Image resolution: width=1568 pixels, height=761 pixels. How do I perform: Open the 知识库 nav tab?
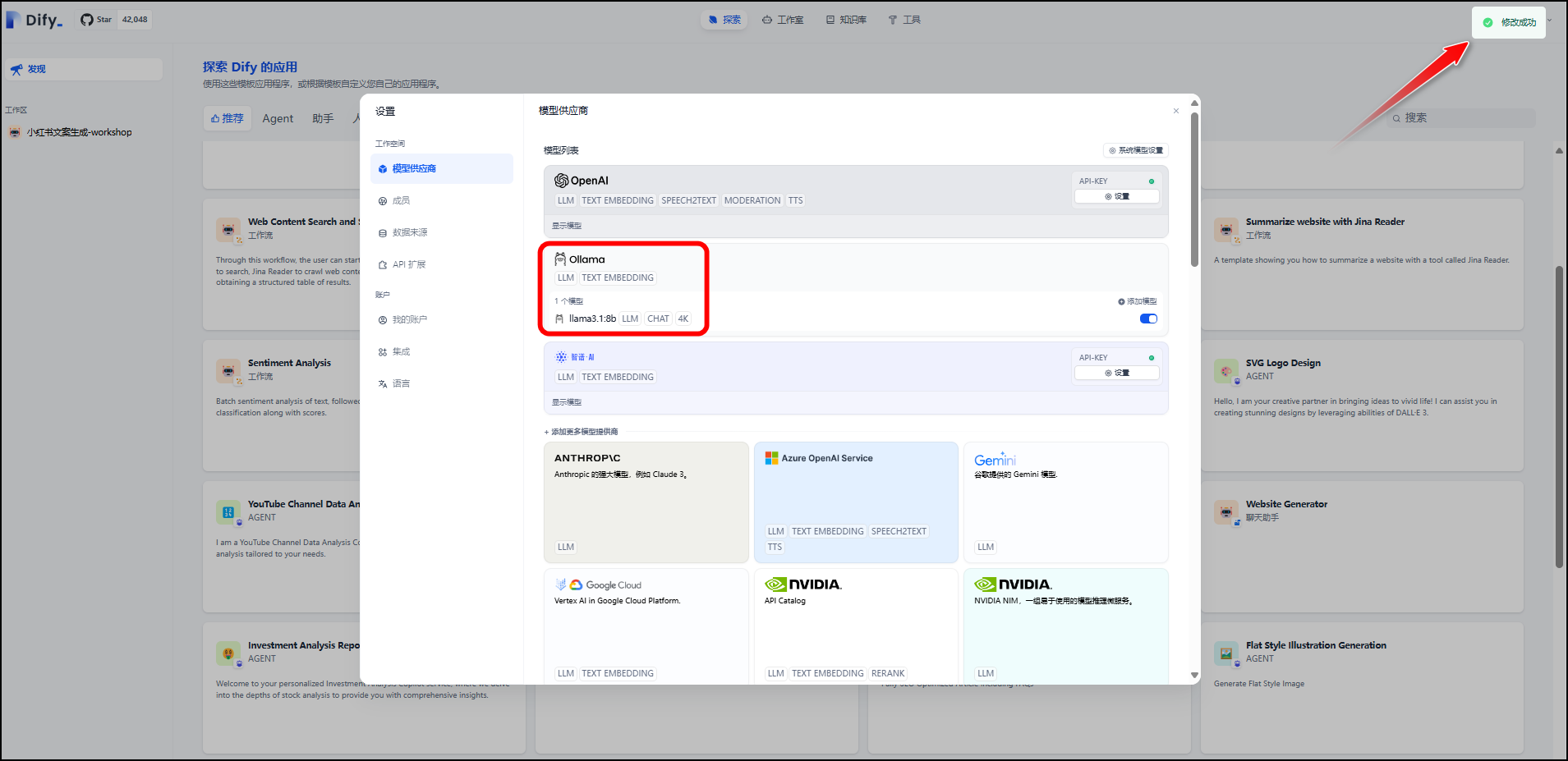click(x=846, y=20)
